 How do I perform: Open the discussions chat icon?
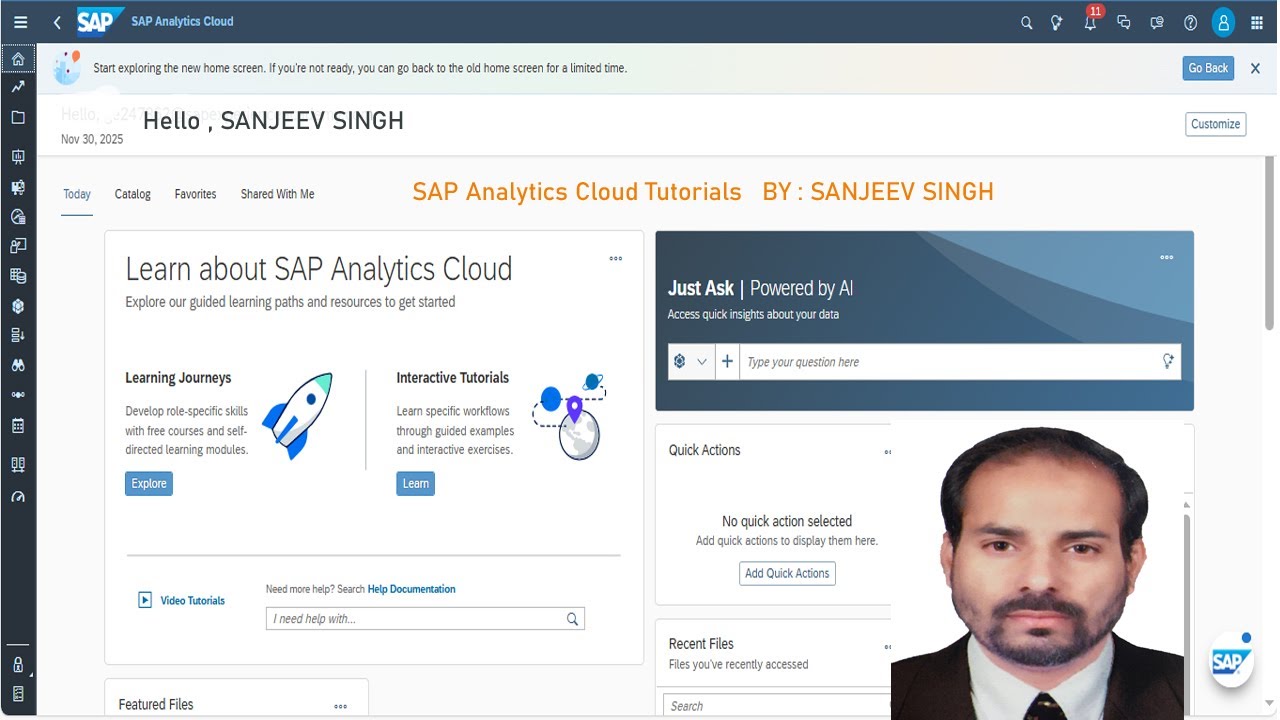[x=1123, y=22]
